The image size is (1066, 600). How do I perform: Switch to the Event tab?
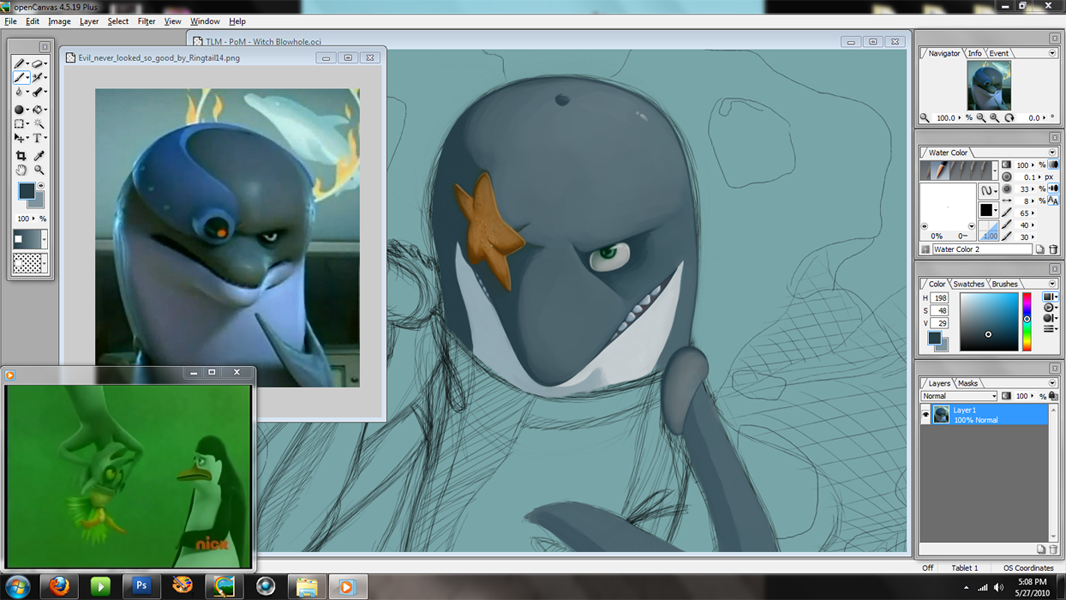click(999, 53)
